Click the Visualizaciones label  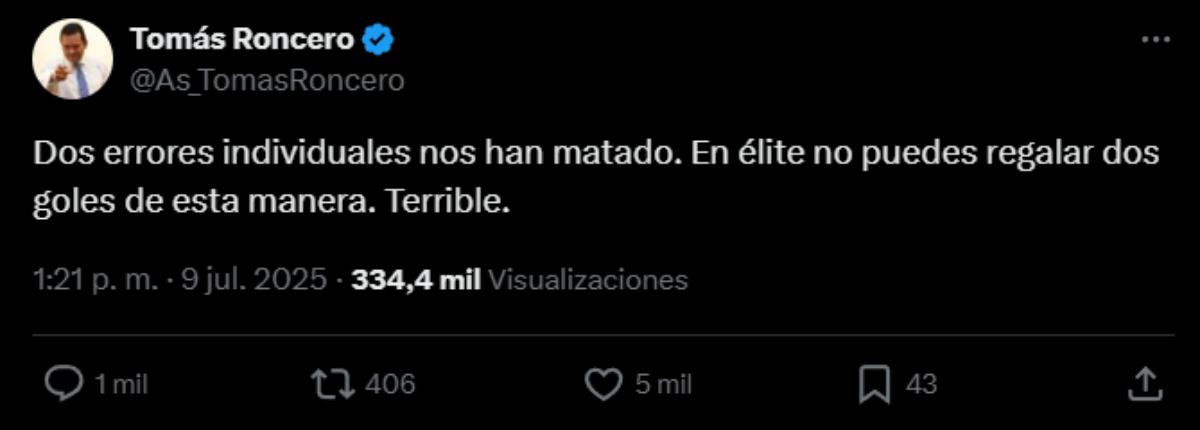click(589, 279)
